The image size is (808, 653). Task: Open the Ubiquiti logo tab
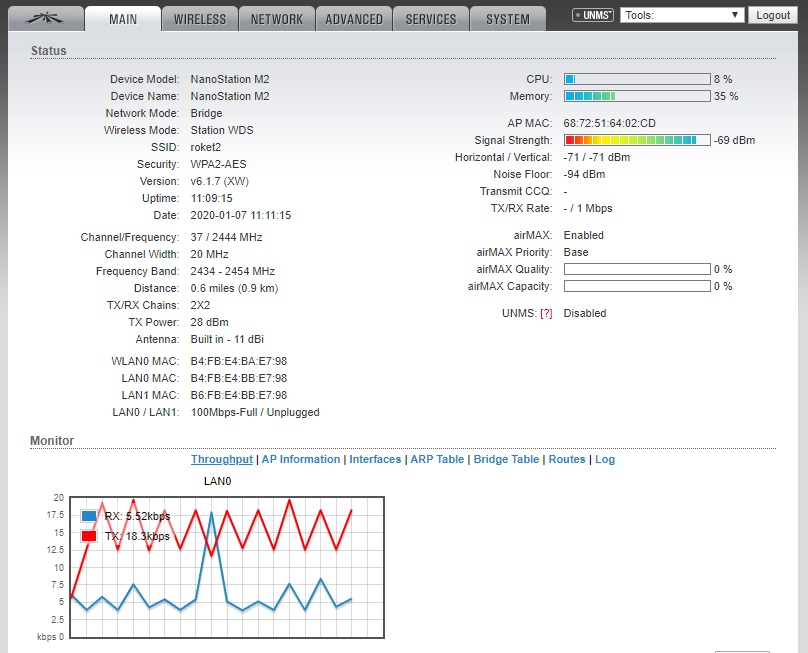(x=45, y=19)
